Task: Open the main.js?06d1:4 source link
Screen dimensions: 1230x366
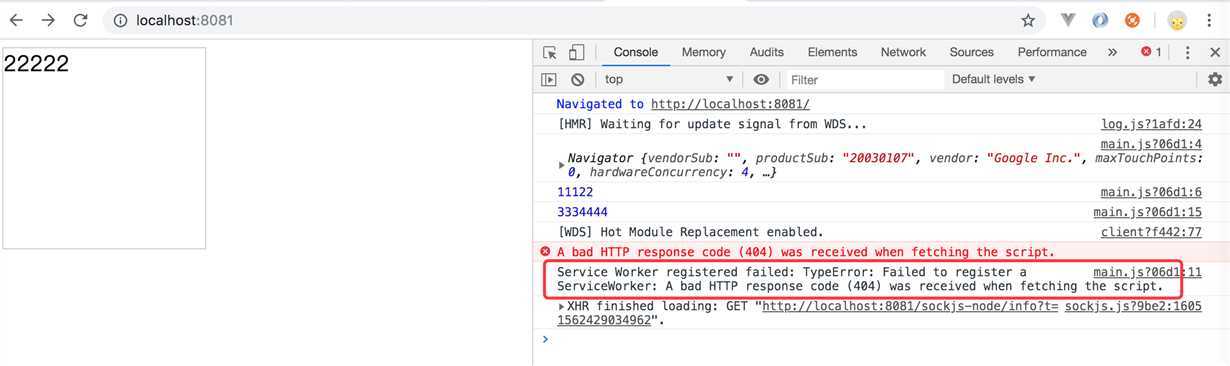Action: tap(1152, 145)
